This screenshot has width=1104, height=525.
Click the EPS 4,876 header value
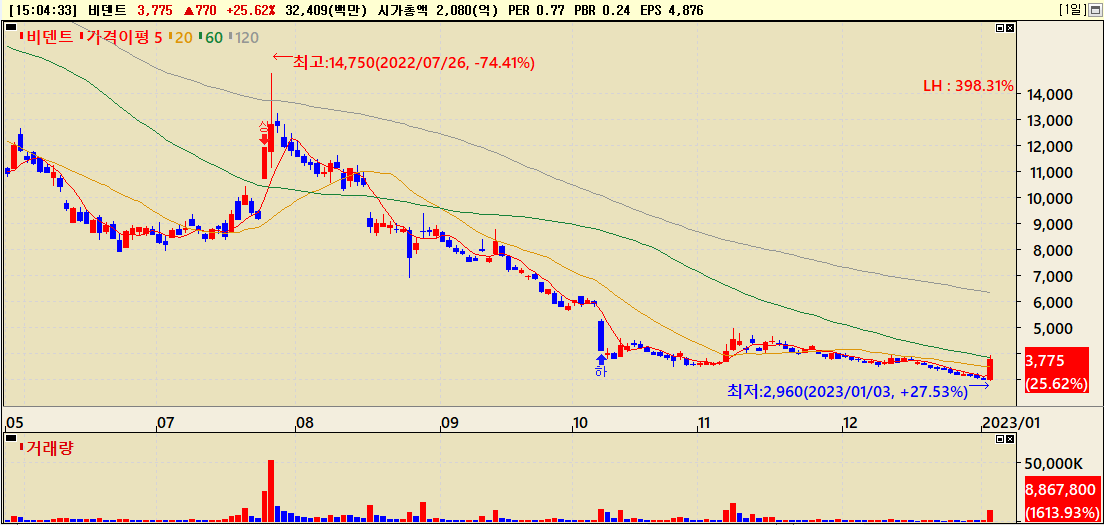pos(672,11)
